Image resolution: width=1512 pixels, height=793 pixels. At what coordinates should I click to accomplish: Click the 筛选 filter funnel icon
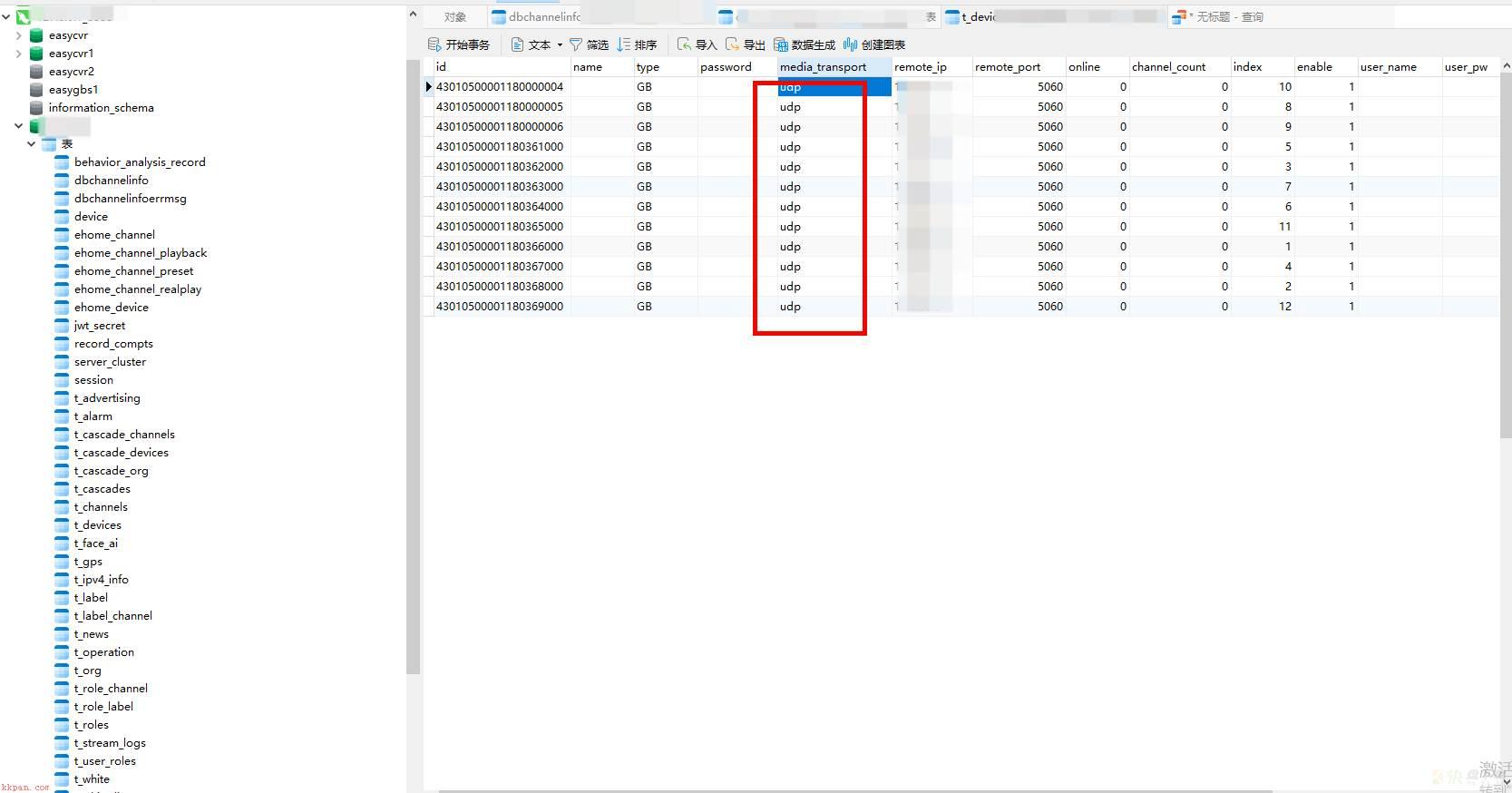pyautogui.click(x=575, y=44)
